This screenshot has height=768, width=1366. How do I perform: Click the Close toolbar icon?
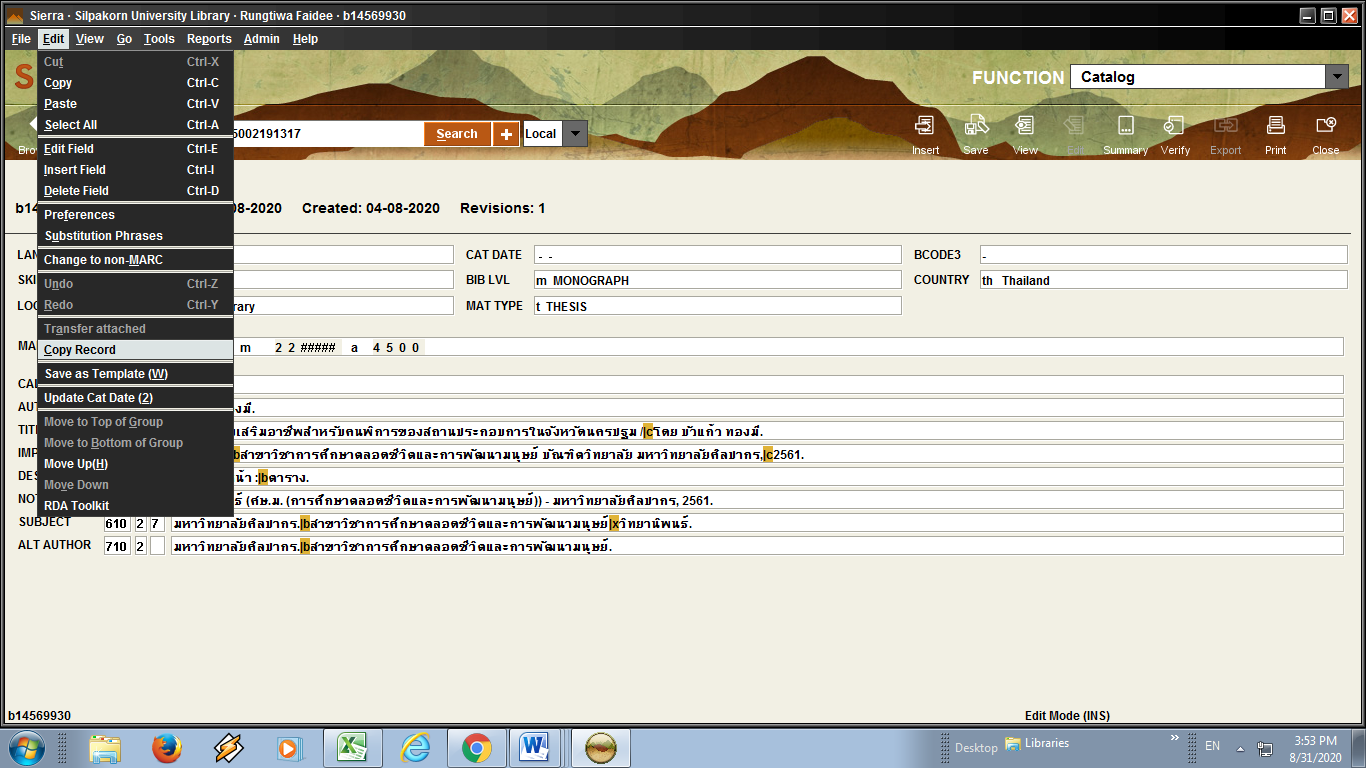1325,135
